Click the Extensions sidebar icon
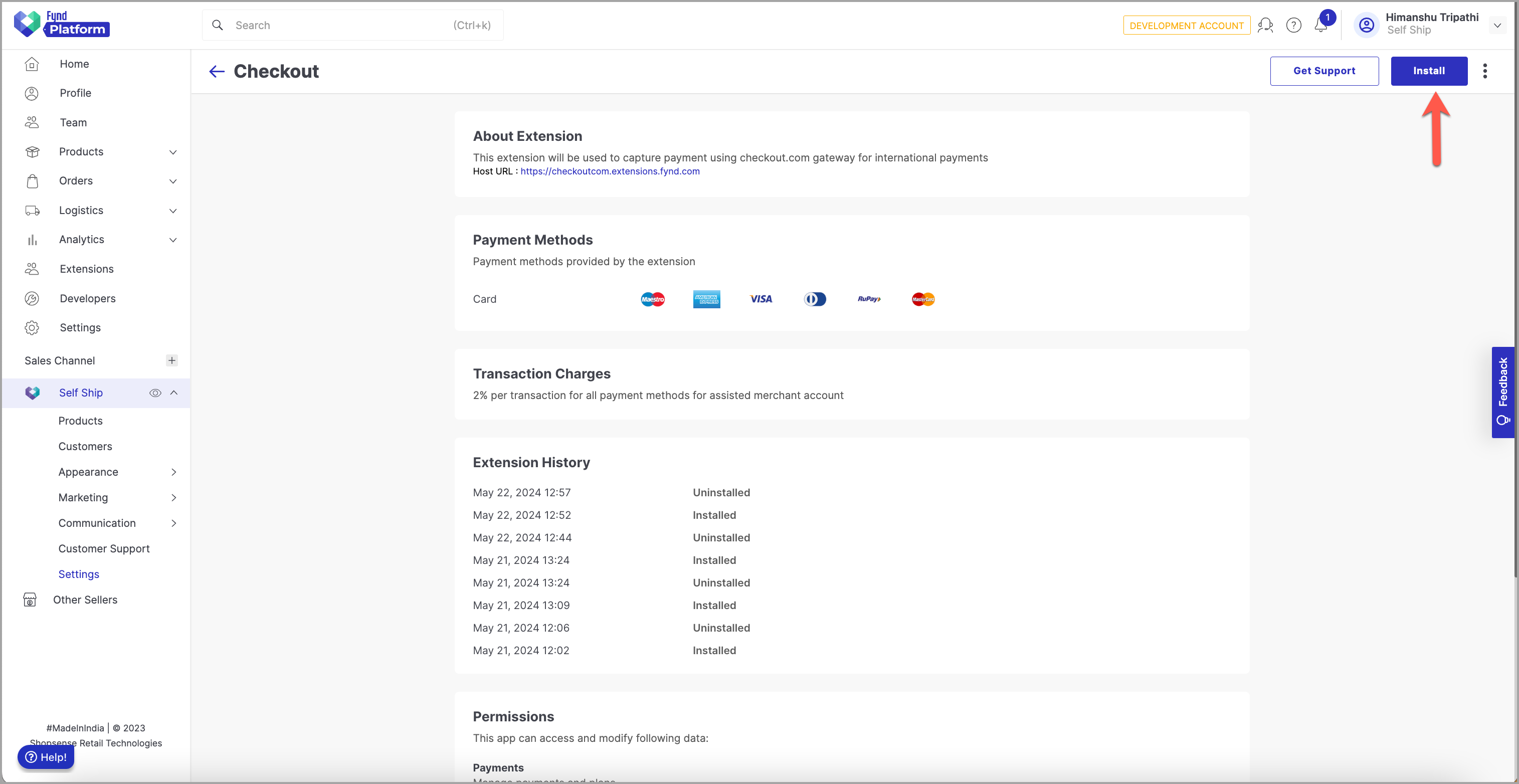Screen dimensions: 1519x784 click(32, 269)
